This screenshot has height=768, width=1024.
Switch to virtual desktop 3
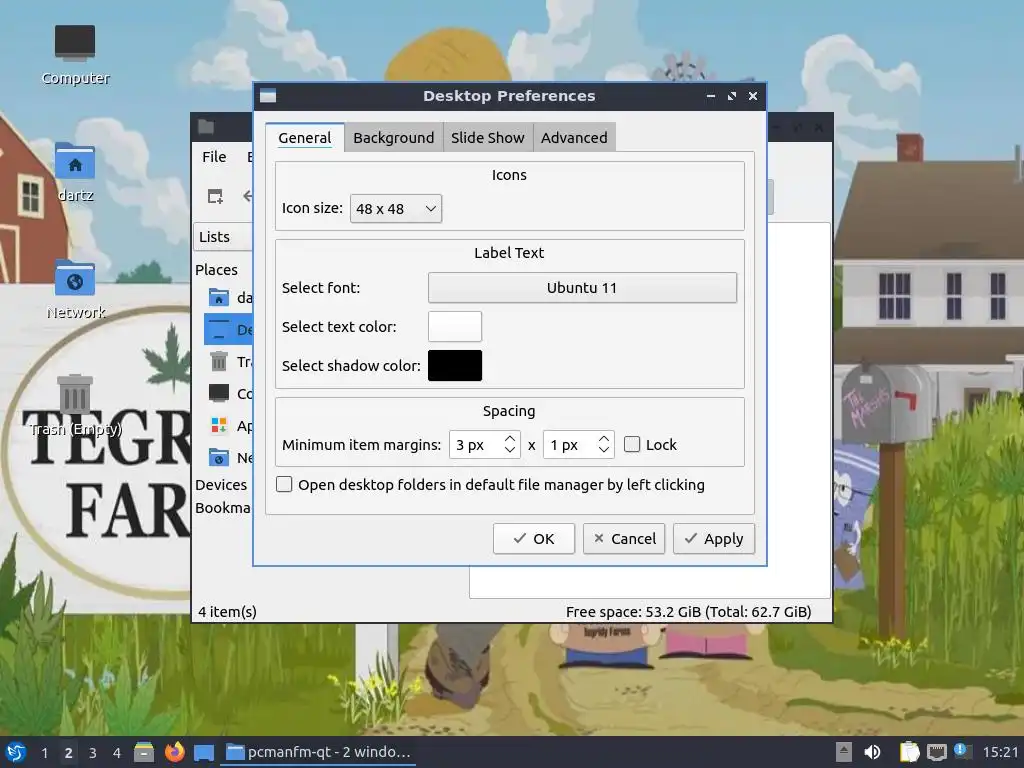(x=93, y=752)
